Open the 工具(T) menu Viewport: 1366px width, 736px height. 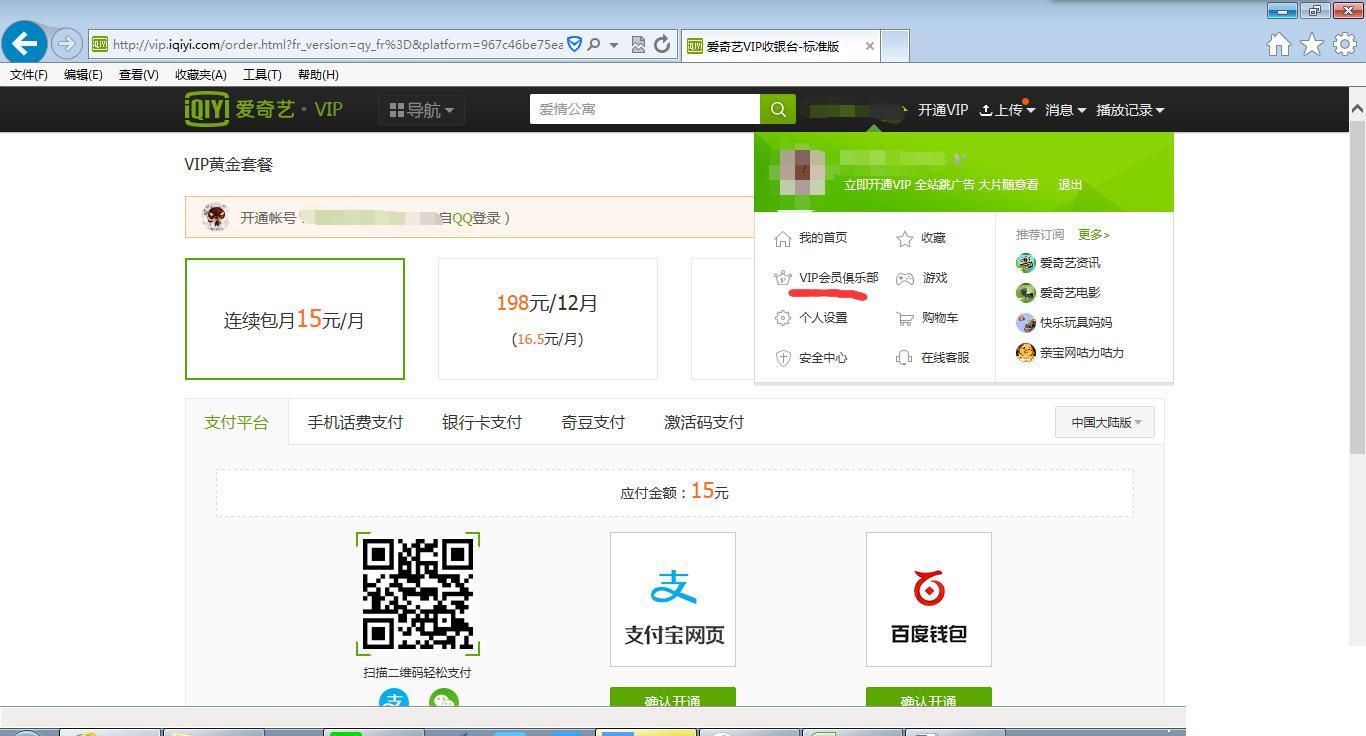262,75
